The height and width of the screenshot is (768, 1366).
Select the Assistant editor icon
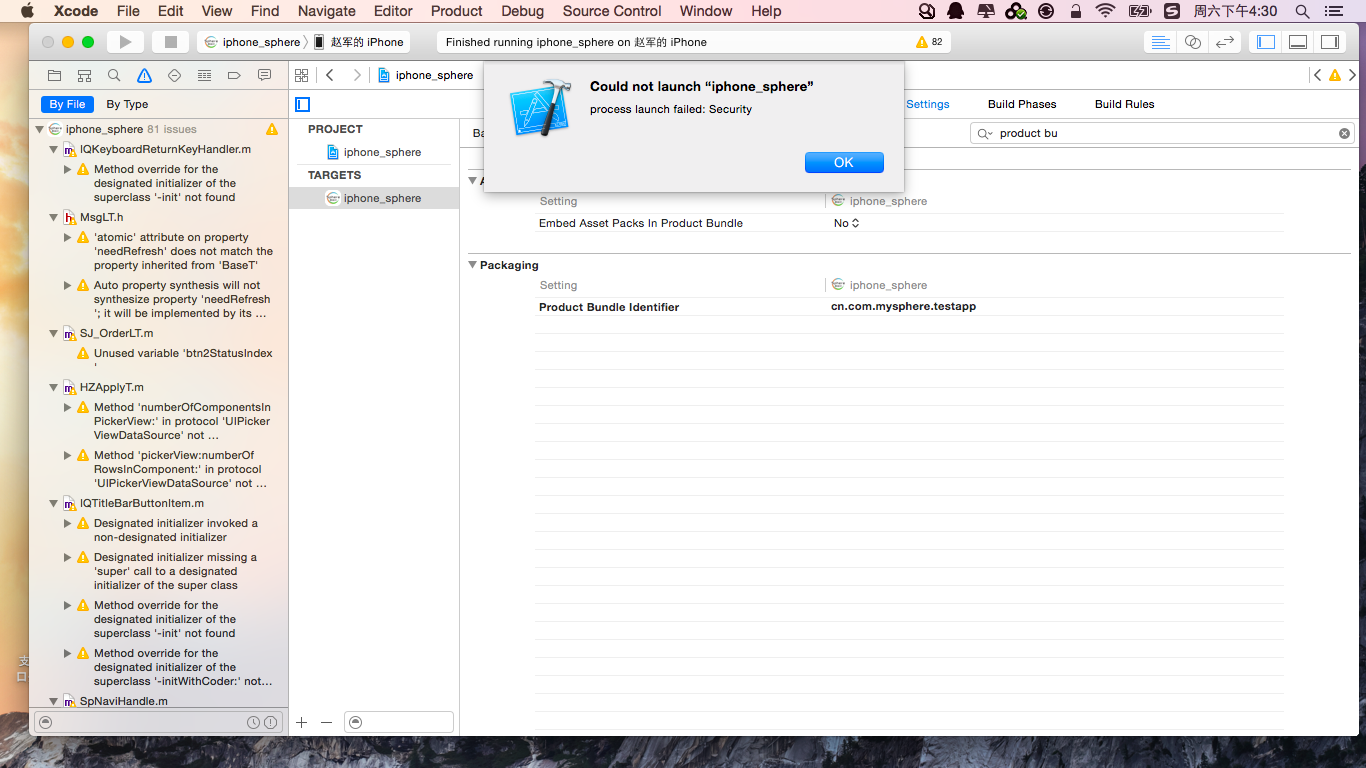point(1192,42)
